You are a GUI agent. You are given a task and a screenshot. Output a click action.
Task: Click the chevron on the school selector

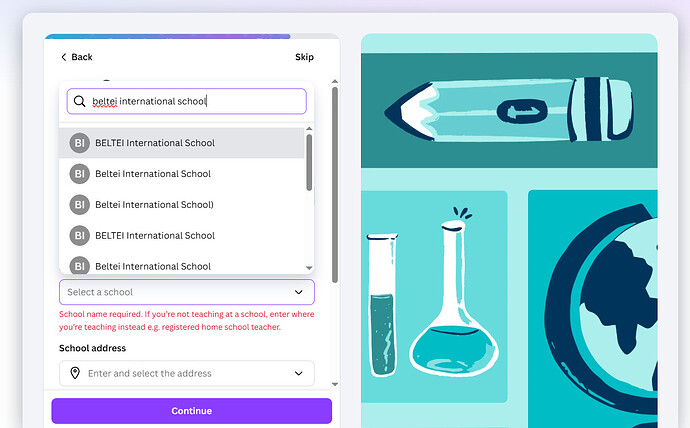click(298, 292)
